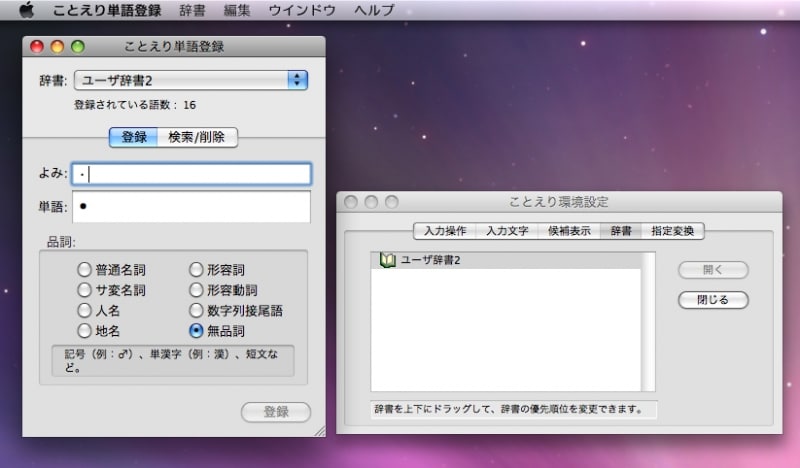Open the Apple menu

point(27,10)
